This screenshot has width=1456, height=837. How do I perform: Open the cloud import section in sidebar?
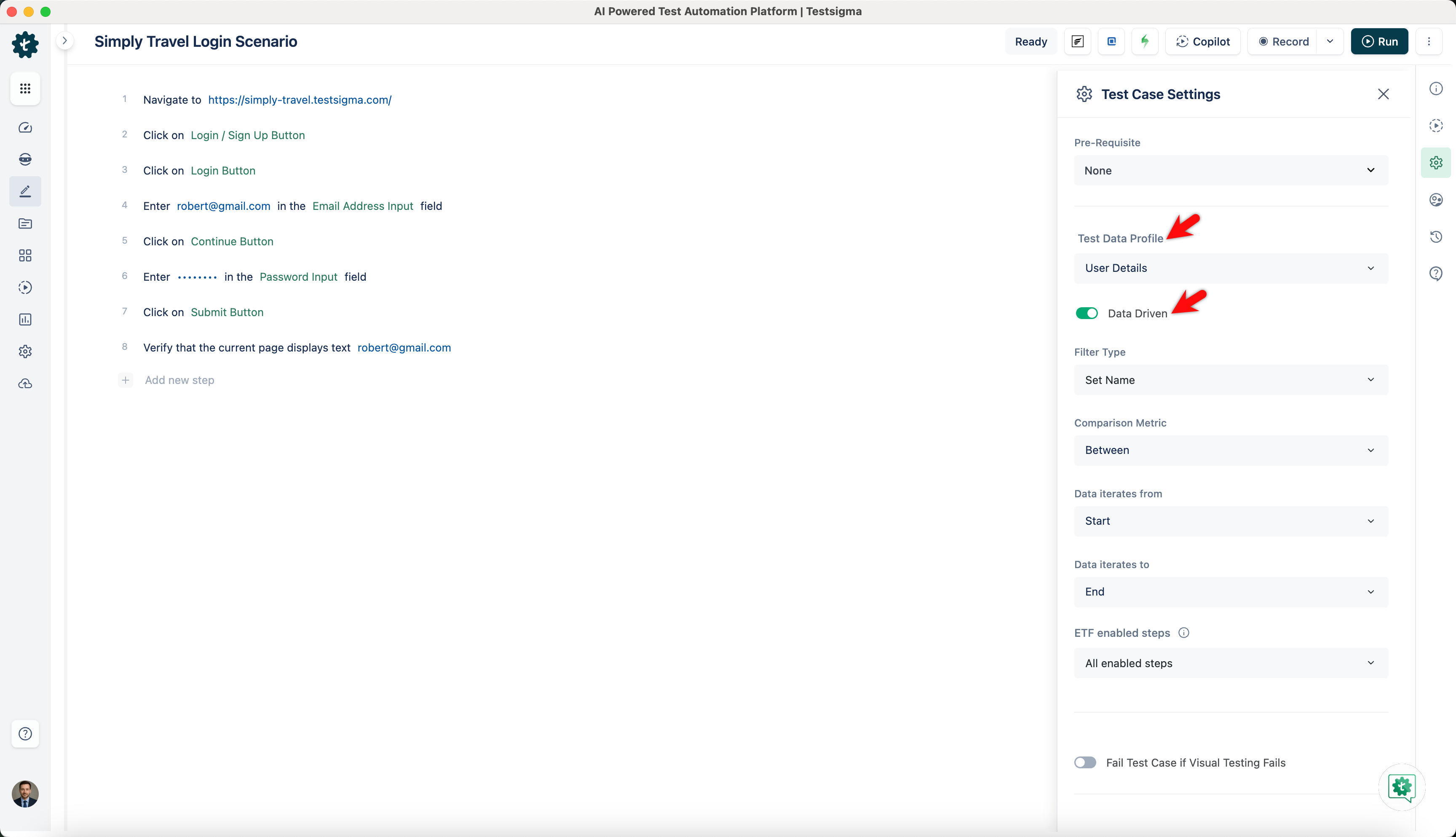pyautogui.click(x=25, y=384)
